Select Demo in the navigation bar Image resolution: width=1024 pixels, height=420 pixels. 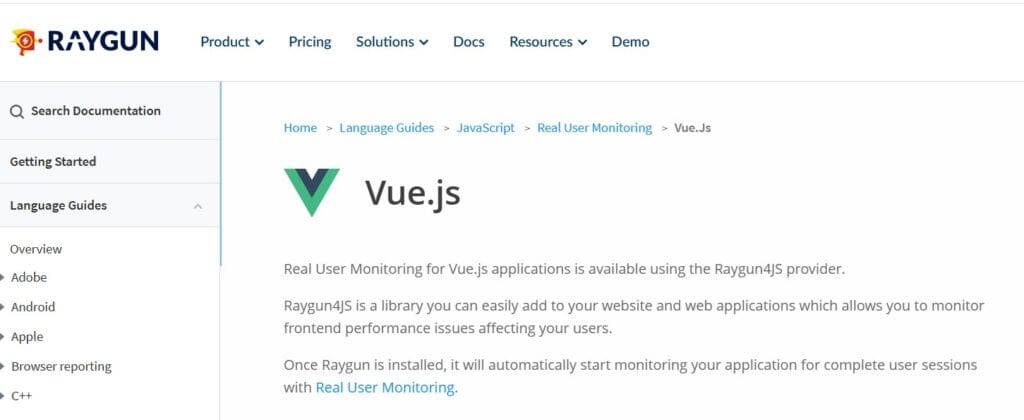630,42
